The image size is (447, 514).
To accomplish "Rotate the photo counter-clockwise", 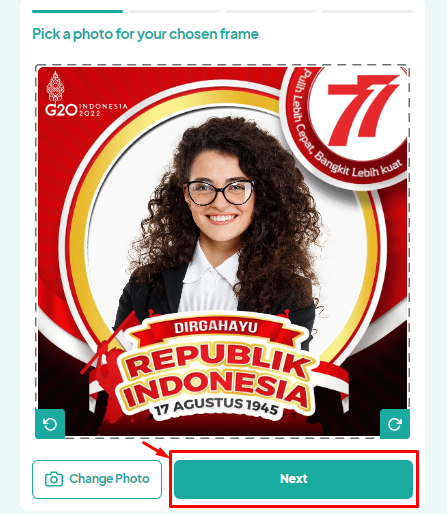I will click(50, 424).
